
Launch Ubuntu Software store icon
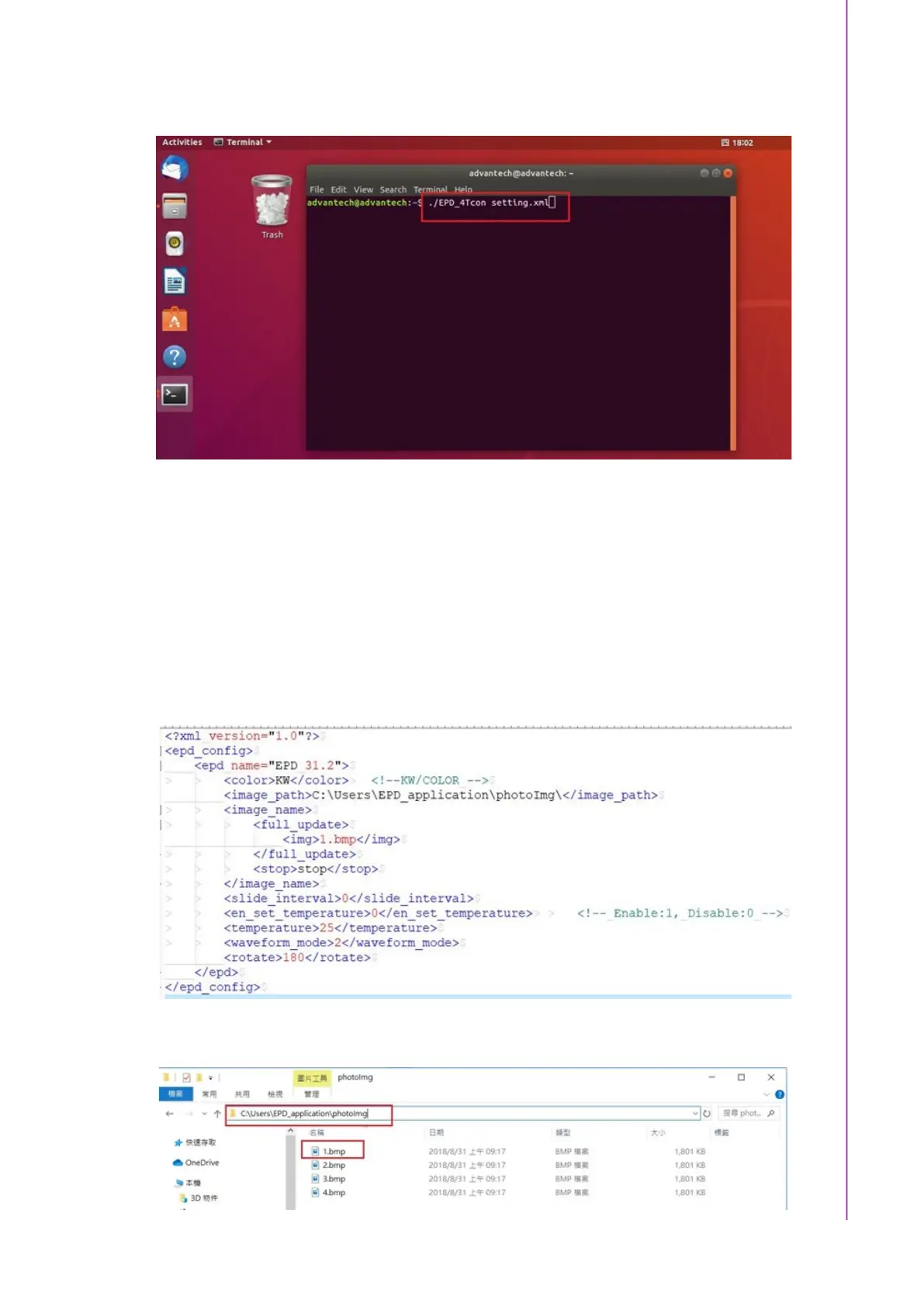coord(175,319)
